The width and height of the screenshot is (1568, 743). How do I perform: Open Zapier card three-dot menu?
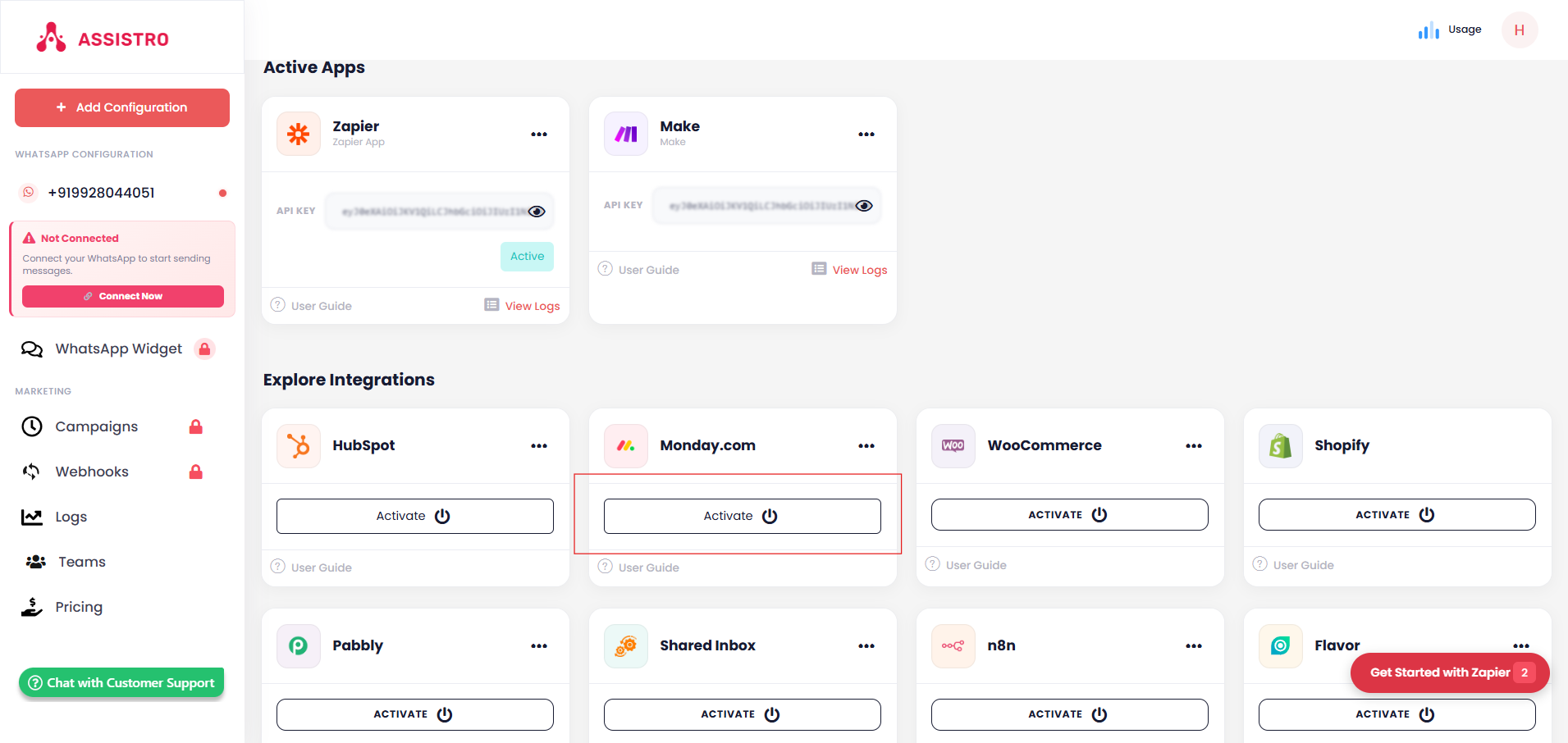(x=539, y=134)
